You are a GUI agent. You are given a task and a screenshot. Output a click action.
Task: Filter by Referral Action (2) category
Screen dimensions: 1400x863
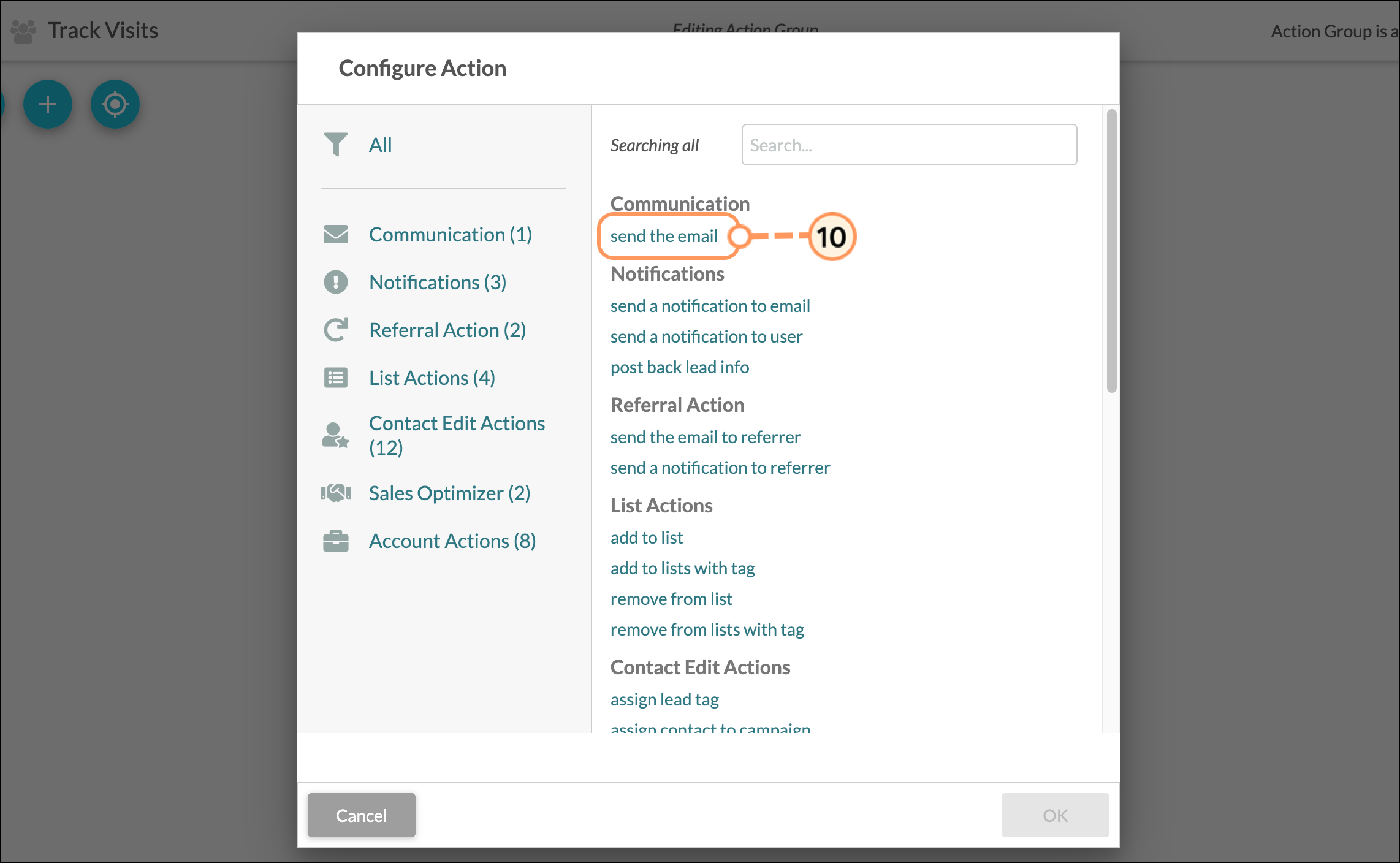click(447, 330)
